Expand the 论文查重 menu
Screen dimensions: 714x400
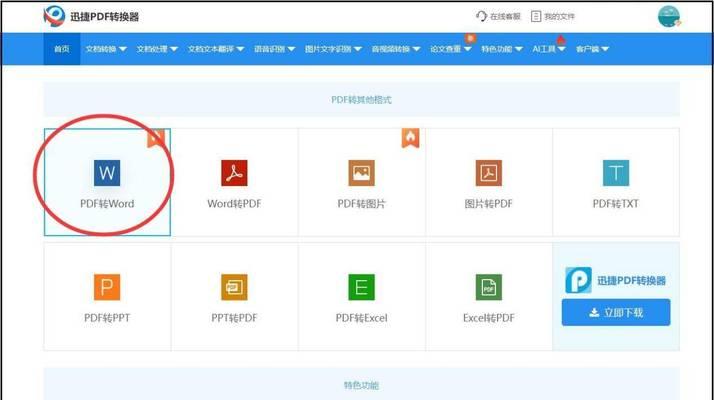450,49
